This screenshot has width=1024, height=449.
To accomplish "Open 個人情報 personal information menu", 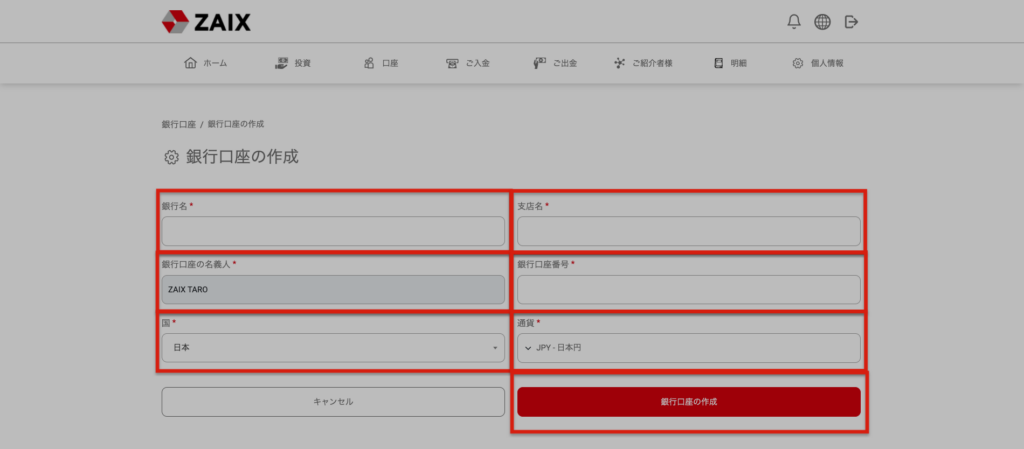I will [817, 63].
